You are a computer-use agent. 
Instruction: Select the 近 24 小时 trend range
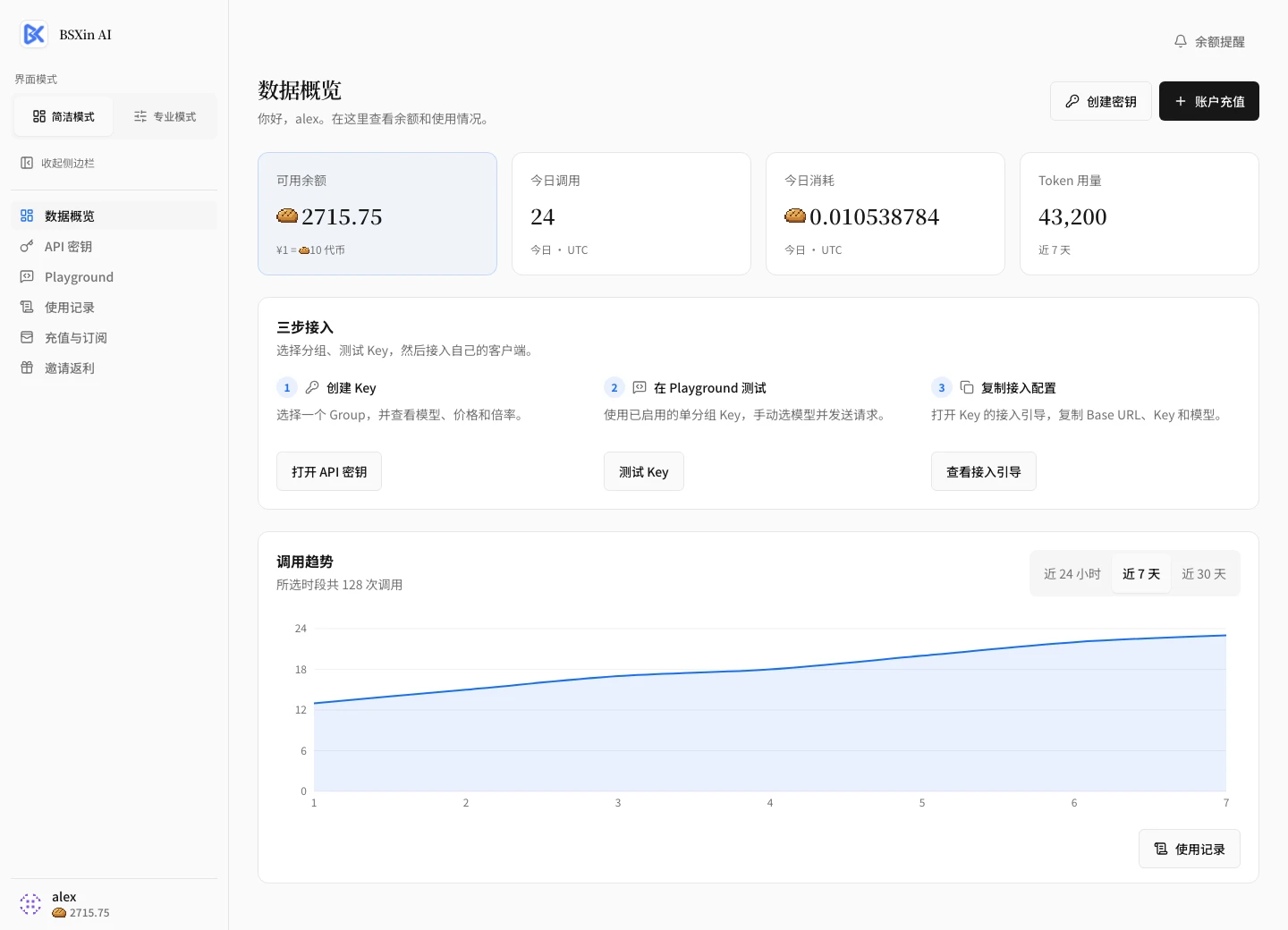click(x=1072, y=573)
